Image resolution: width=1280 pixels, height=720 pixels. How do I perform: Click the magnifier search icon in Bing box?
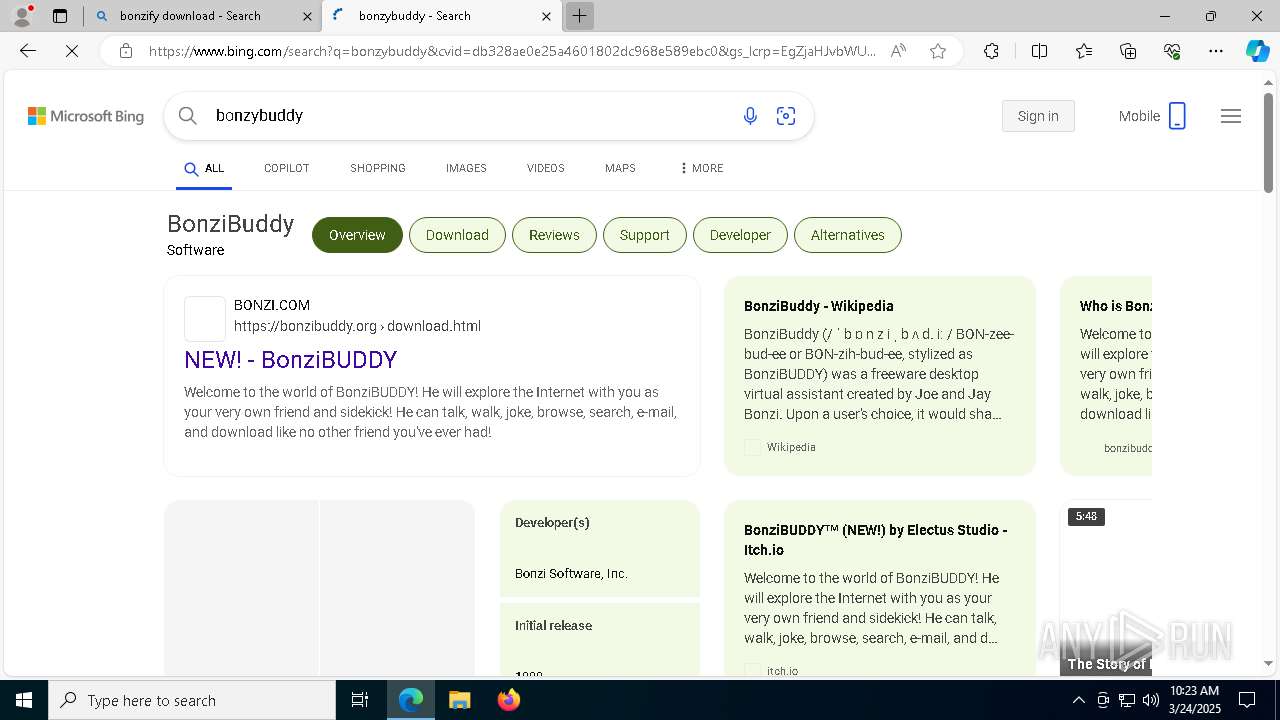tap(187, 116)
